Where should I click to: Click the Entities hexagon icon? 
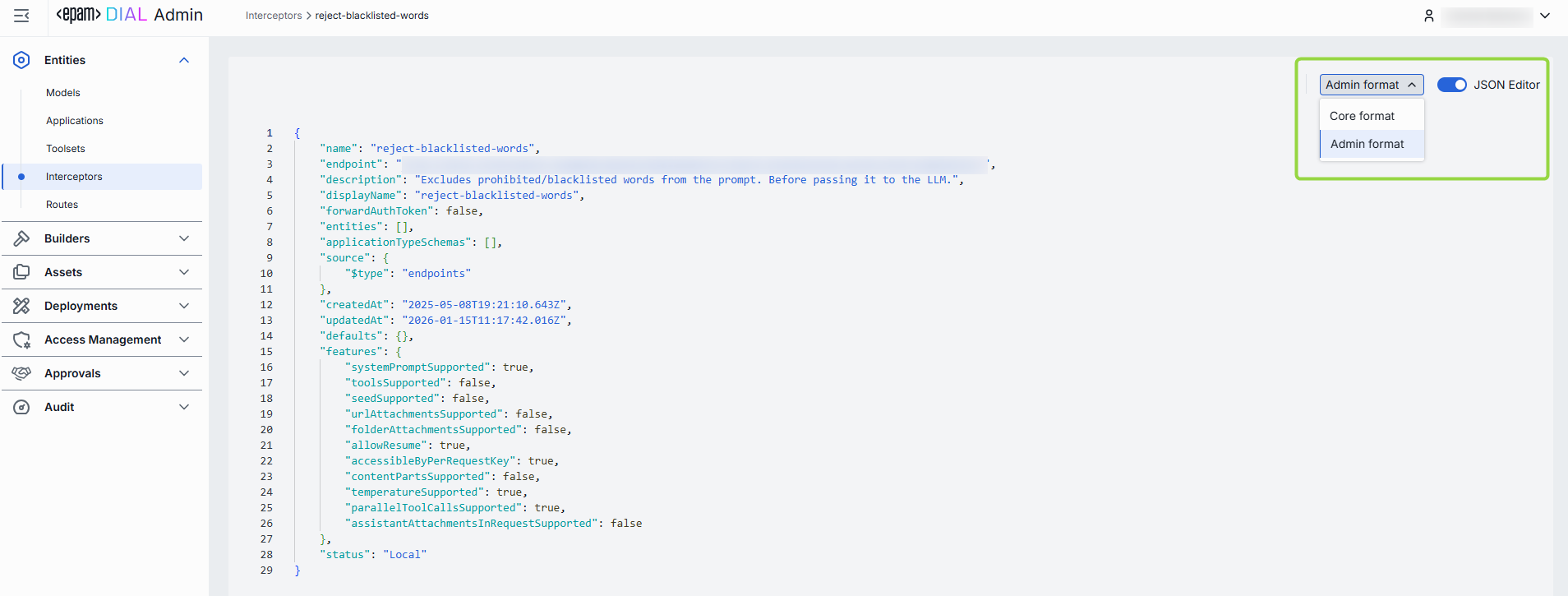(x=21, y=60)
